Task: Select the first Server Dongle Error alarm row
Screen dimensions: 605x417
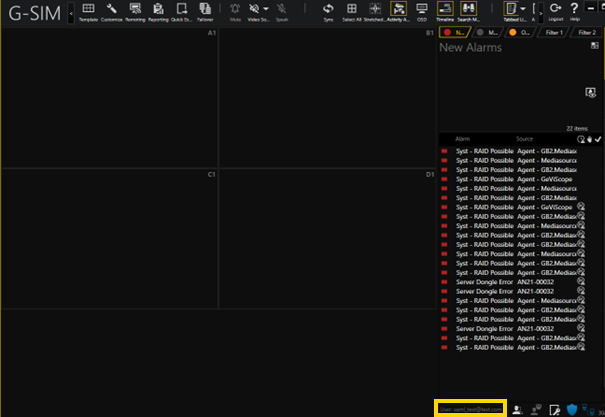Action: [x=484, y=281]
